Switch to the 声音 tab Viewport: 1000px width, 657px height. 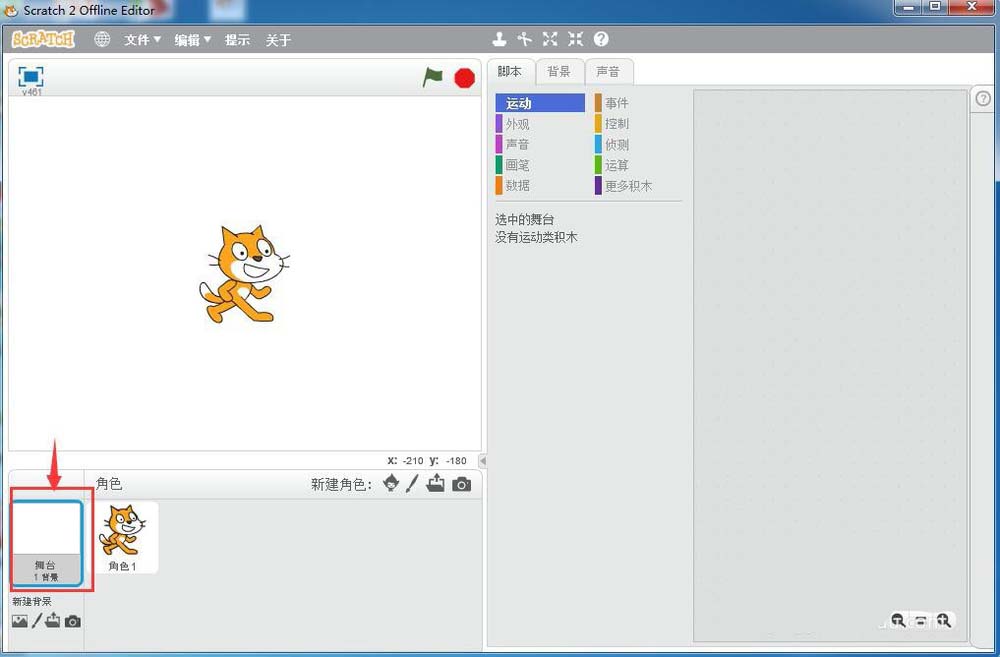[610, 71]
